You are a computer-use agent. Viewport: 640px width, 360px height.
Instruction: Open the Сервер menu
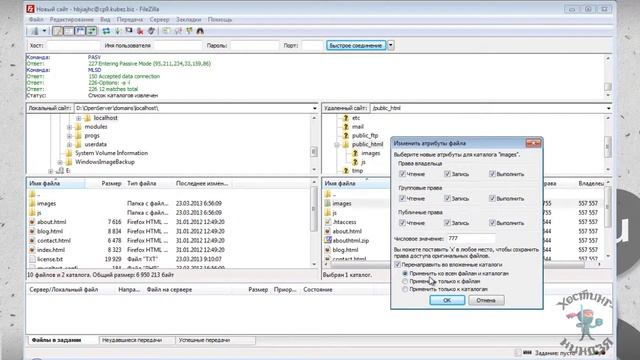pos(159,20)
